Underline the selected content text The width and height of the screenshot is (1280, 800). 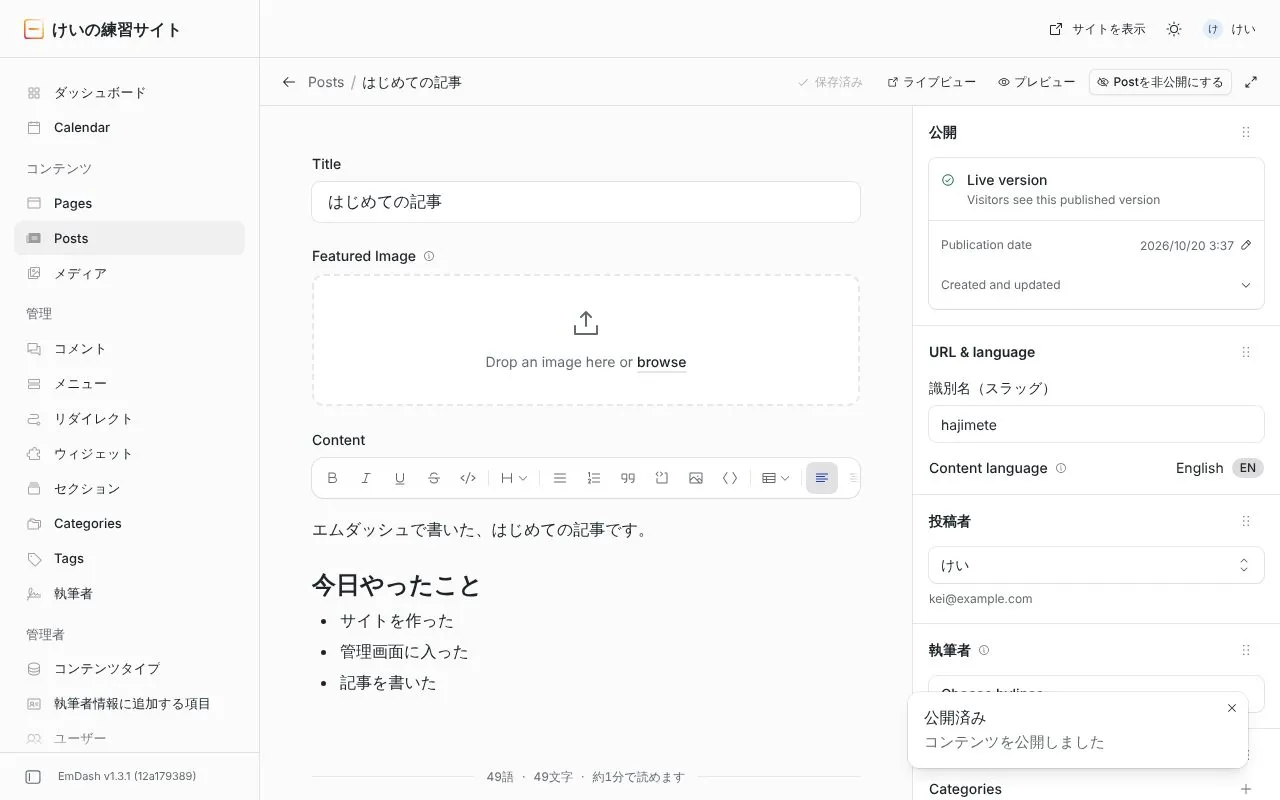tap(400, 478)
